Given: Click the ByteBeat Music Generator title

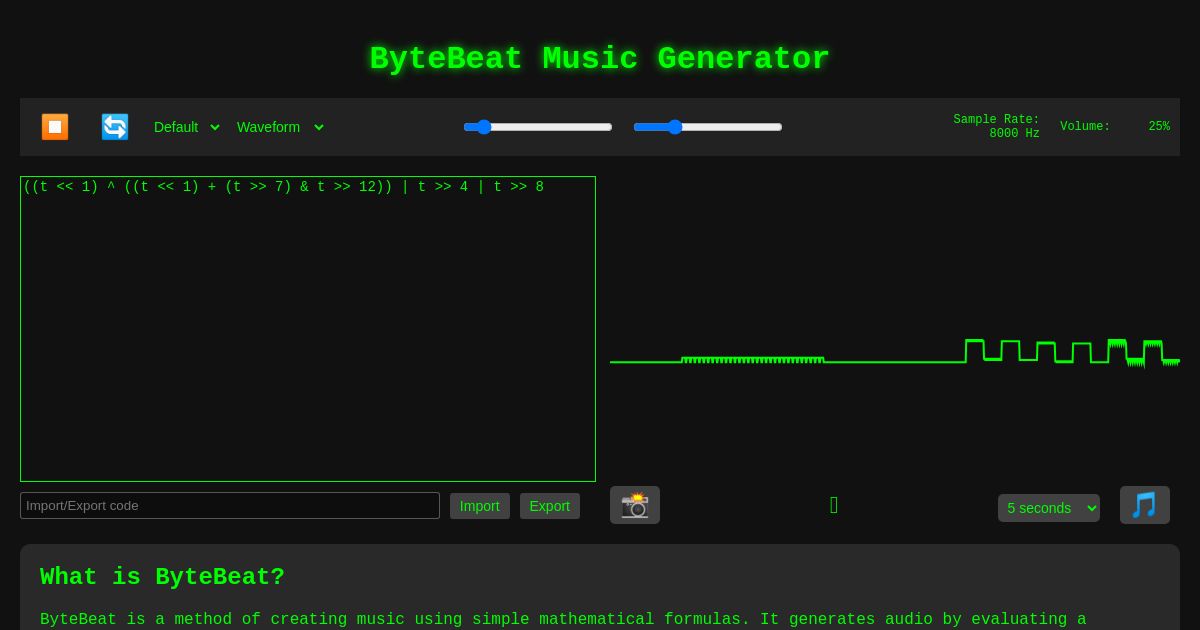Looking at the screenshot, I should tap(599, 59).
